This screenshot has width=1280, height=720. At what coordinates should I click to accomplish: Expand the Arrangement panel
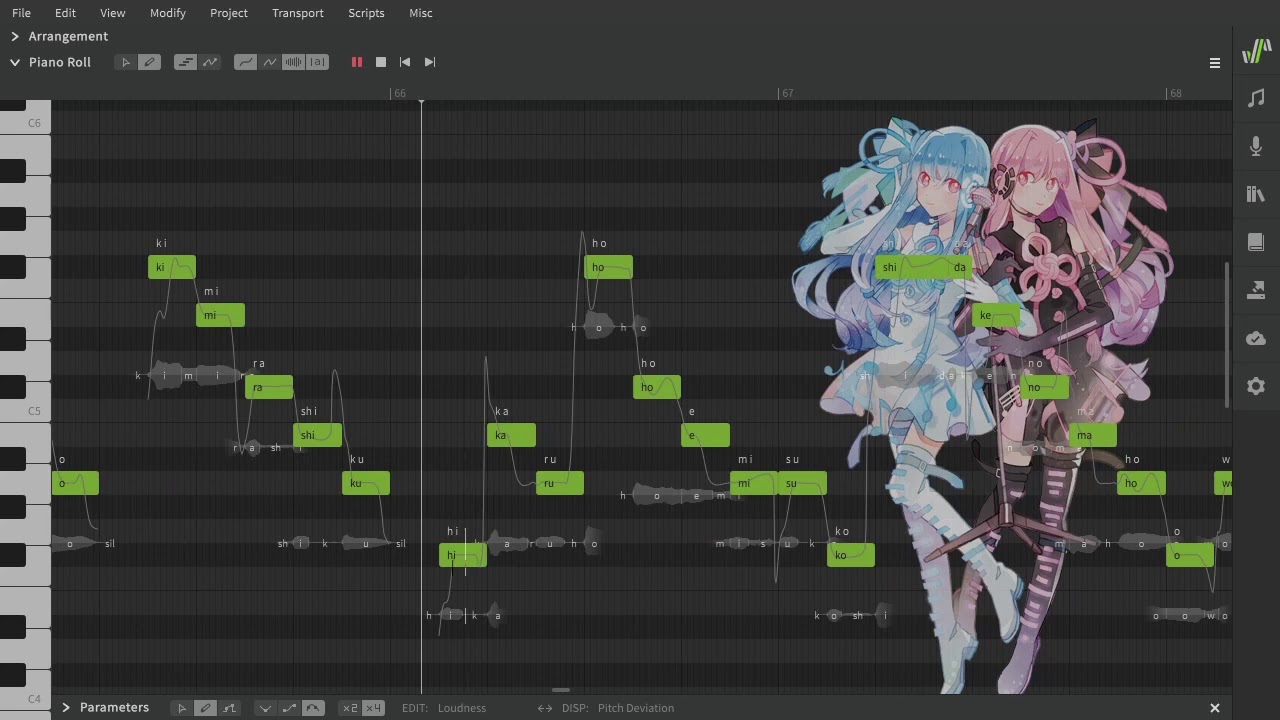coord(15,36)
